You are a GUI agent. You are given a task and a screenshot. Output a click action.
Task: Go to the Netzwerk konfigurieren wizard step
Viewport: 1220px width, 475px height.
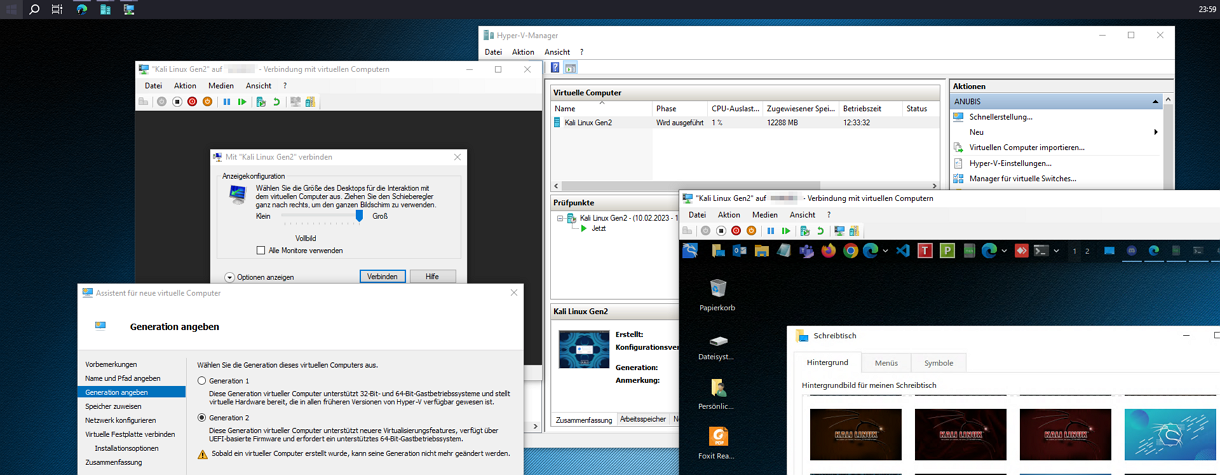120,420
